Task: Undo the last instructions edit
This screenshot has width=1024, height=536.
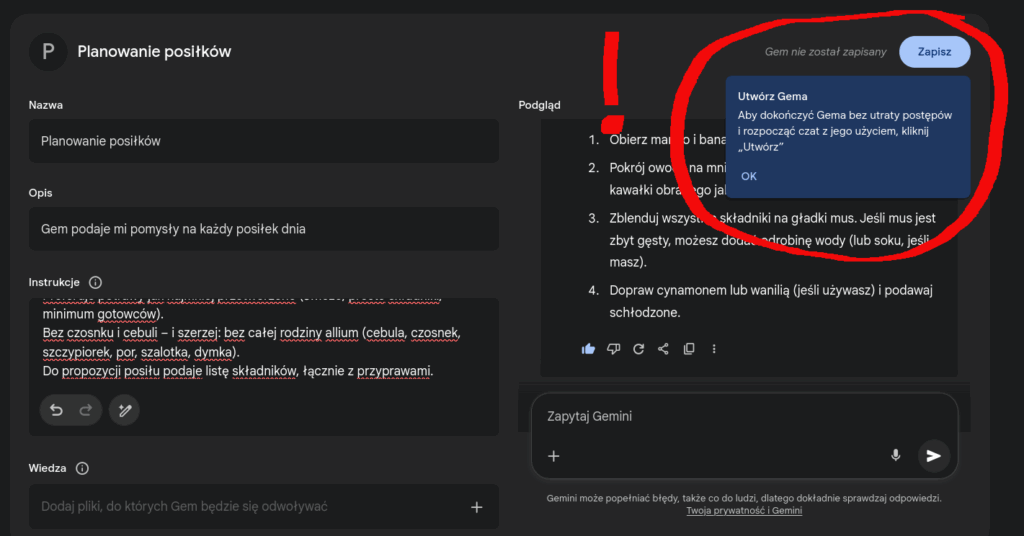Action: point(57,410)
